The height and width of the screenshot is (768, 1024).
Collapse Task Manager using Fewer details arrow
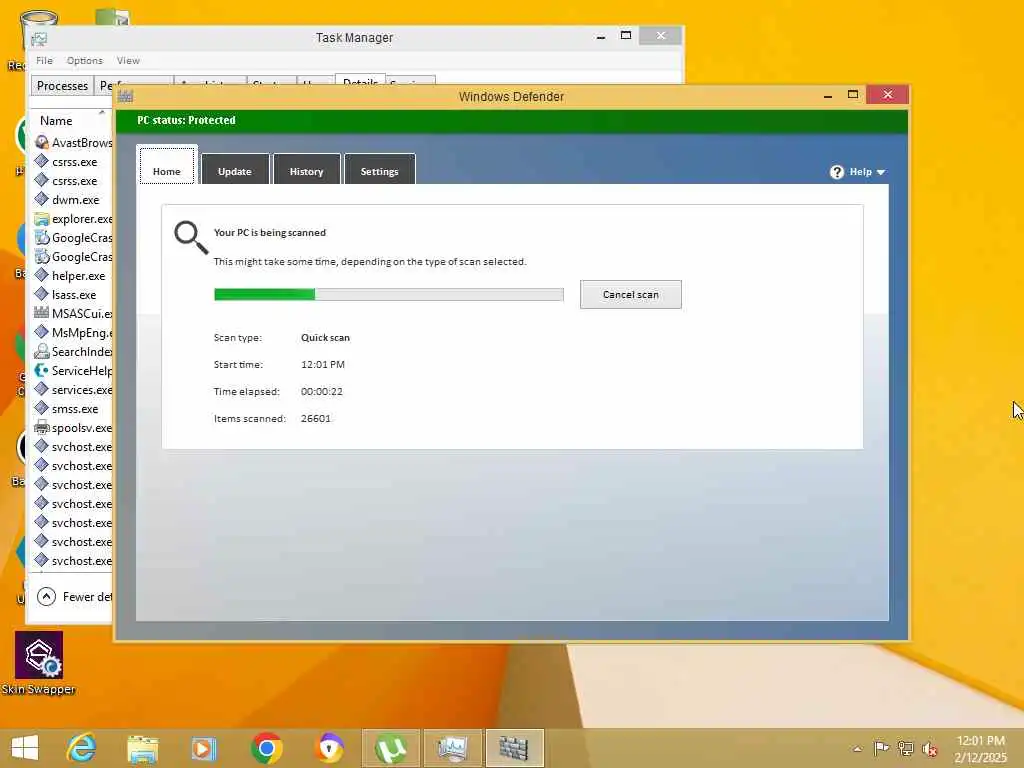pyautogui.click(x=46, y=596)
